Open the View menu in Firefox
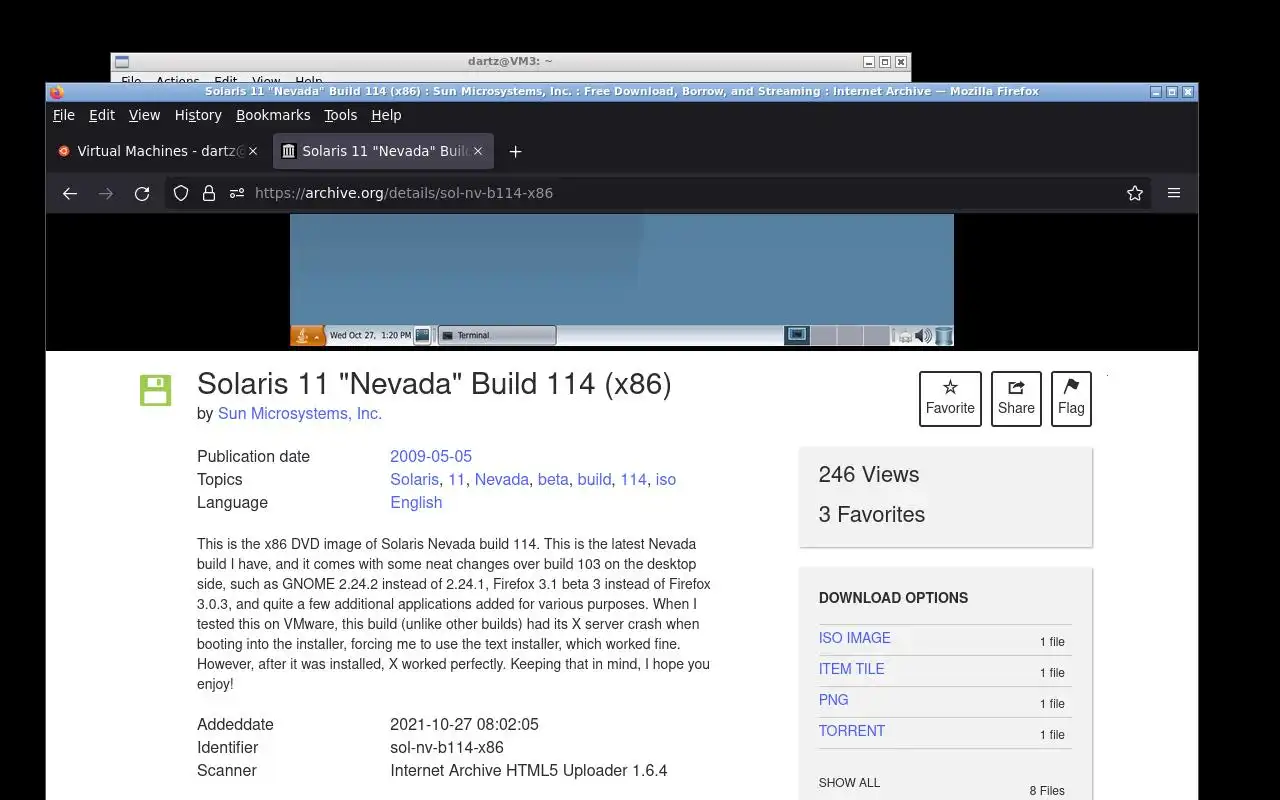Screen dimensions: 1280x800 [145, 115]
